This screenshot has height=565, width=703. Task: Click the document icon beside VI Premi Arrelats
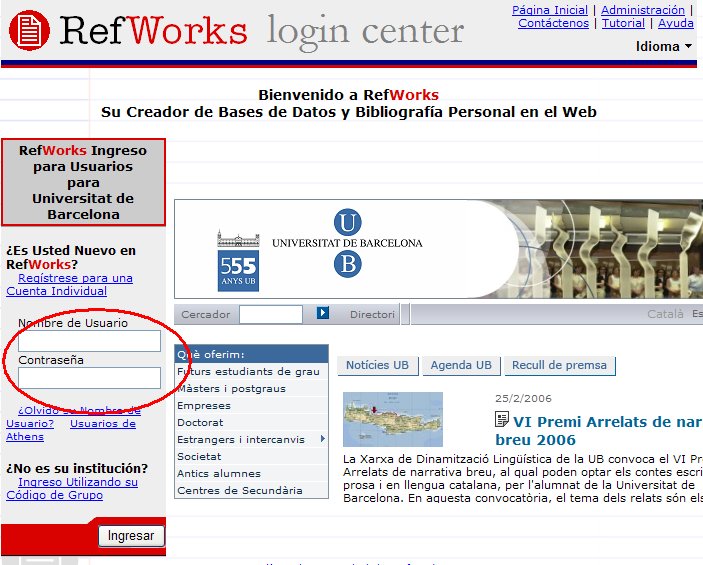pos(501,419)
